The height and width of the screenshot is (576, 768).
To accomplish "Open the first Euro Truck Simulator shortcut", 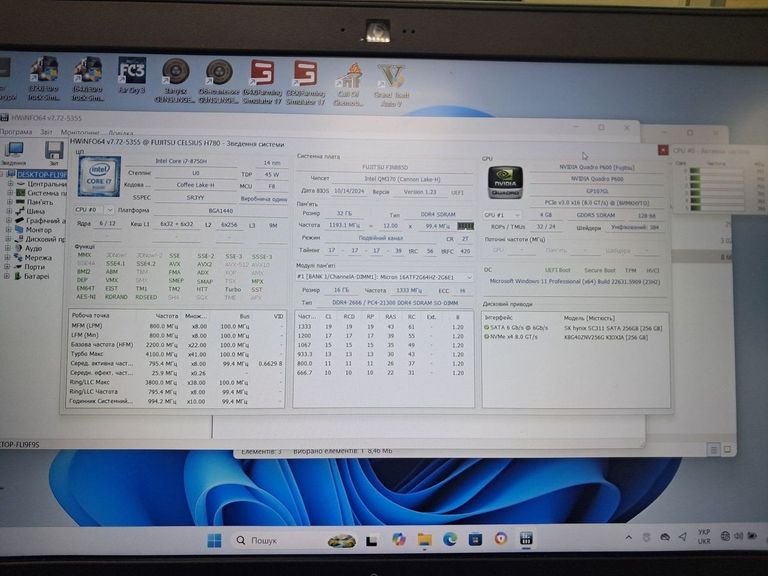I will (x=44, y=77).
